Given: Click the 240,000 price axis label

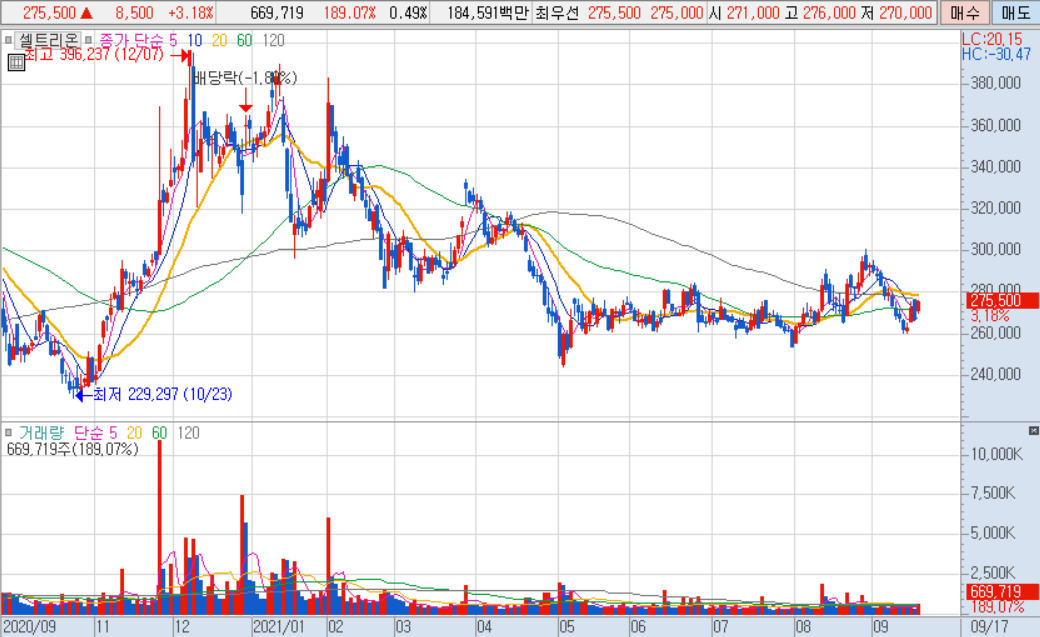Looking at the screenshot, I should [x=996, y=374].
